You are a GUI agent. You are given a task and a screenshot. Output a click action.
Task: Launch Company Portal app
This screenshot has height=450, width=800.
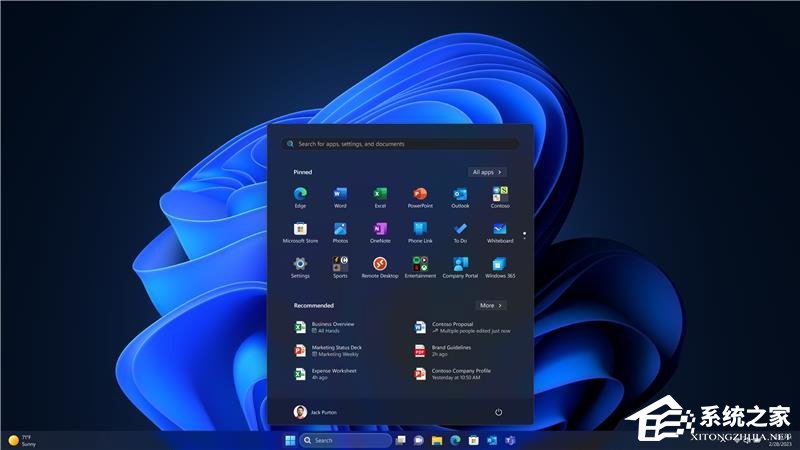coord(460,268)
